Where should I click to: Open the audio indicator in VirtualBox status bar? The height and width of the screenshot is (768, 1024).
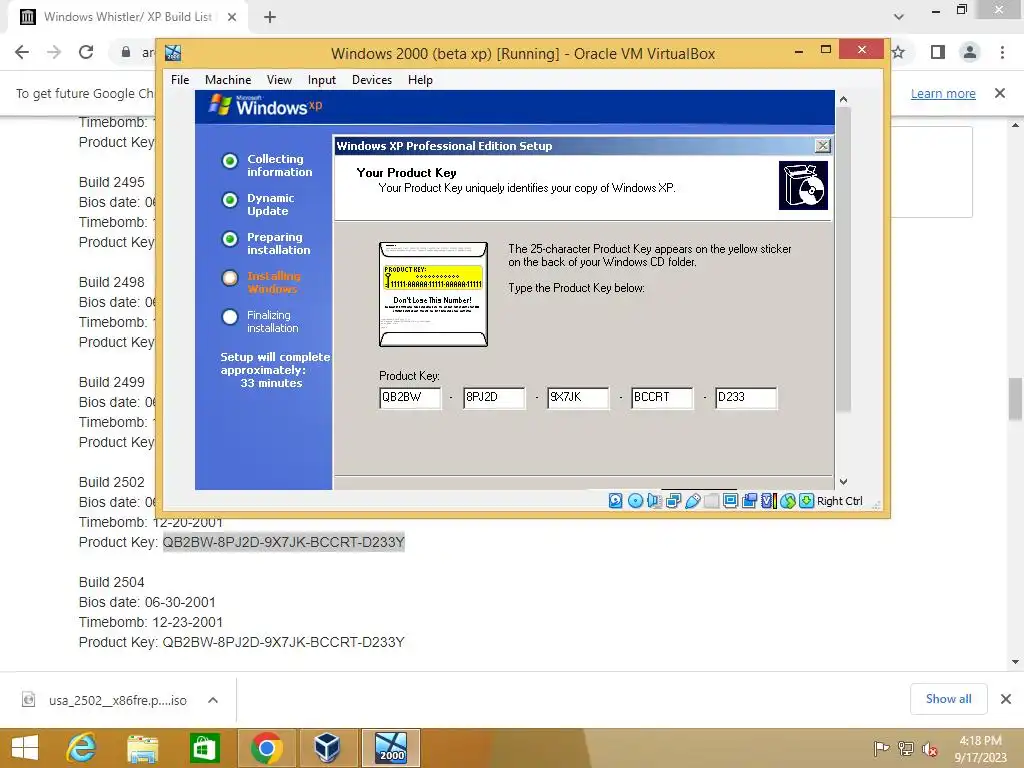654,501
